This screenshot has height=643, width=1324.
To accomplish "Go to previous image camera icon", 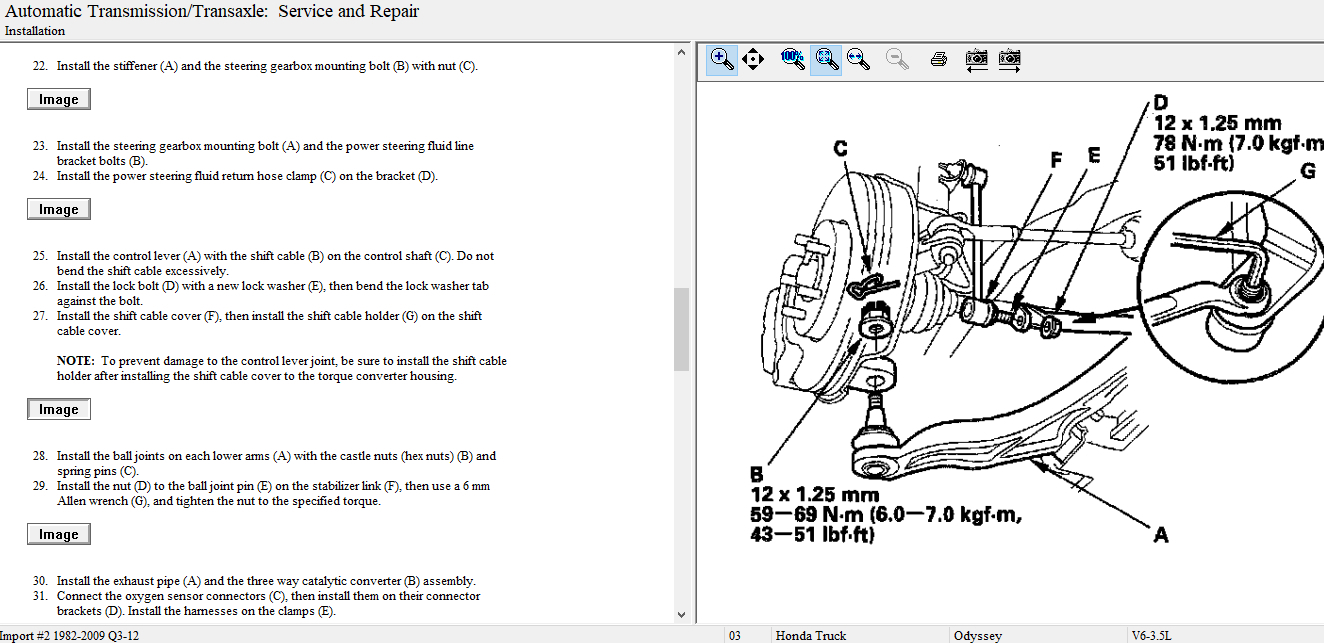I will [977, 59].
